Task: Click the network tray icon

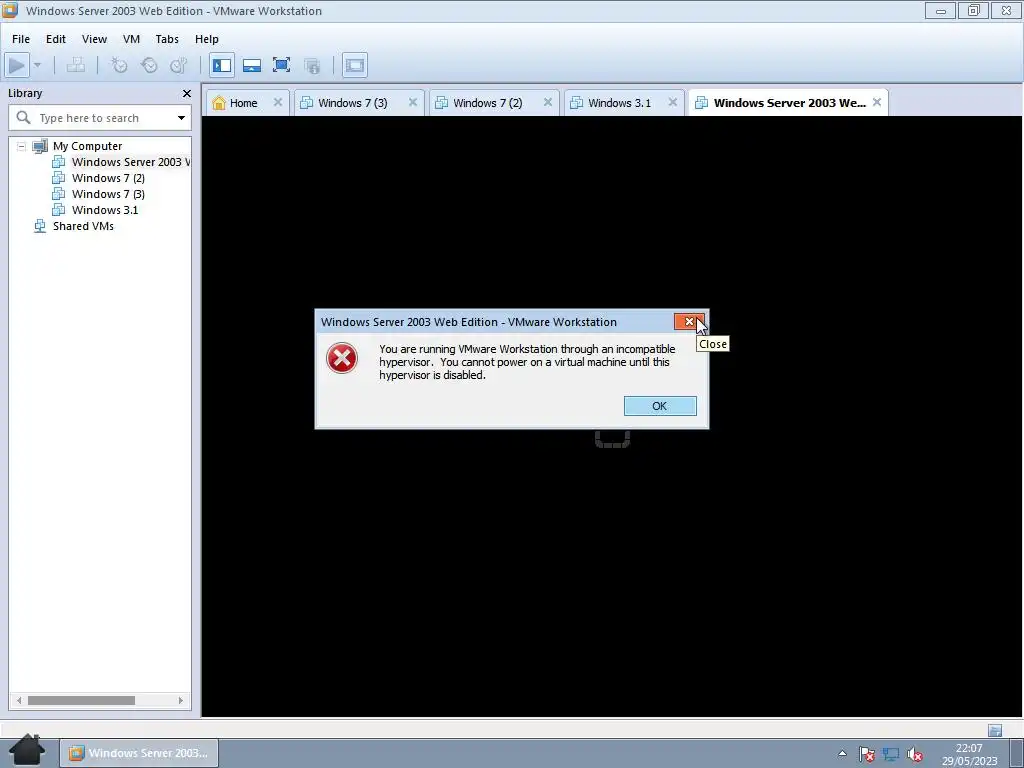Action: pyautogui.click(x=891, y=754)
